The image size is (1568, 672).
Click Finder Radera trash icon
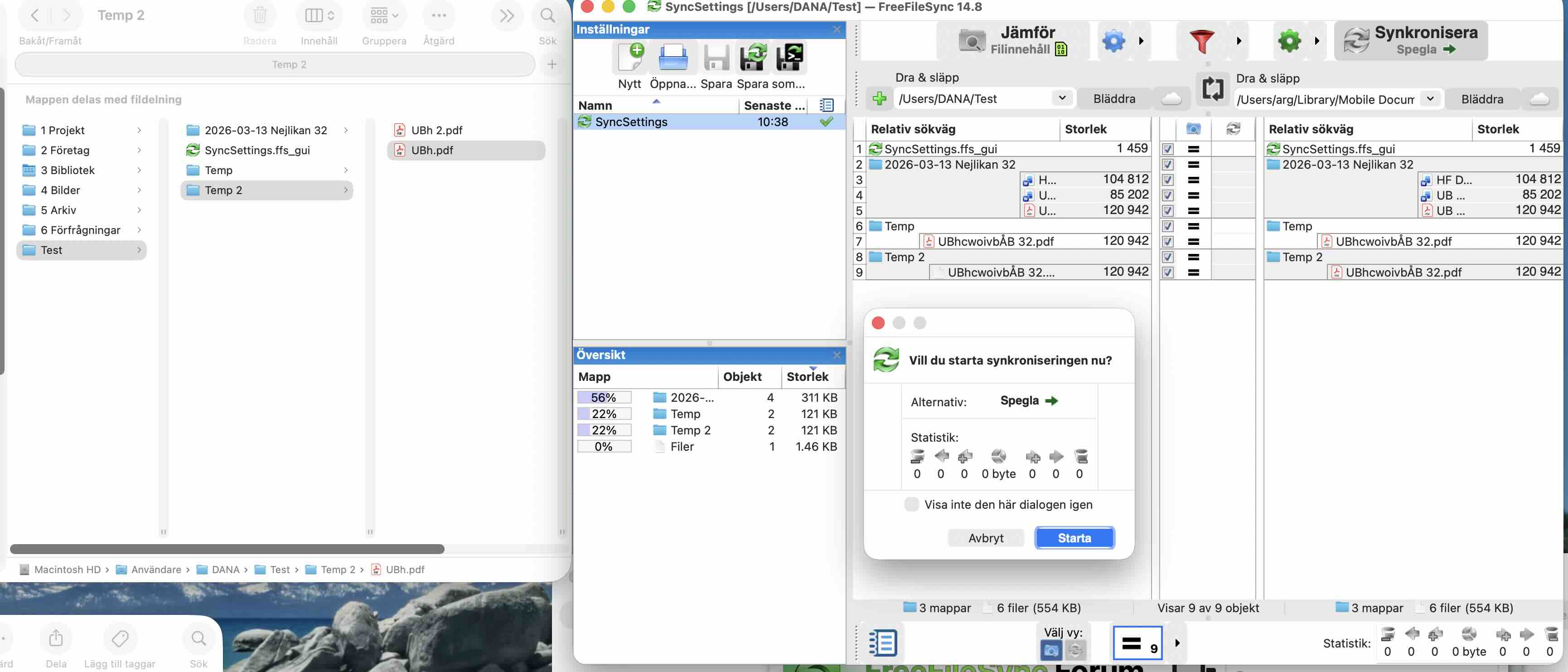pos(259,15)
